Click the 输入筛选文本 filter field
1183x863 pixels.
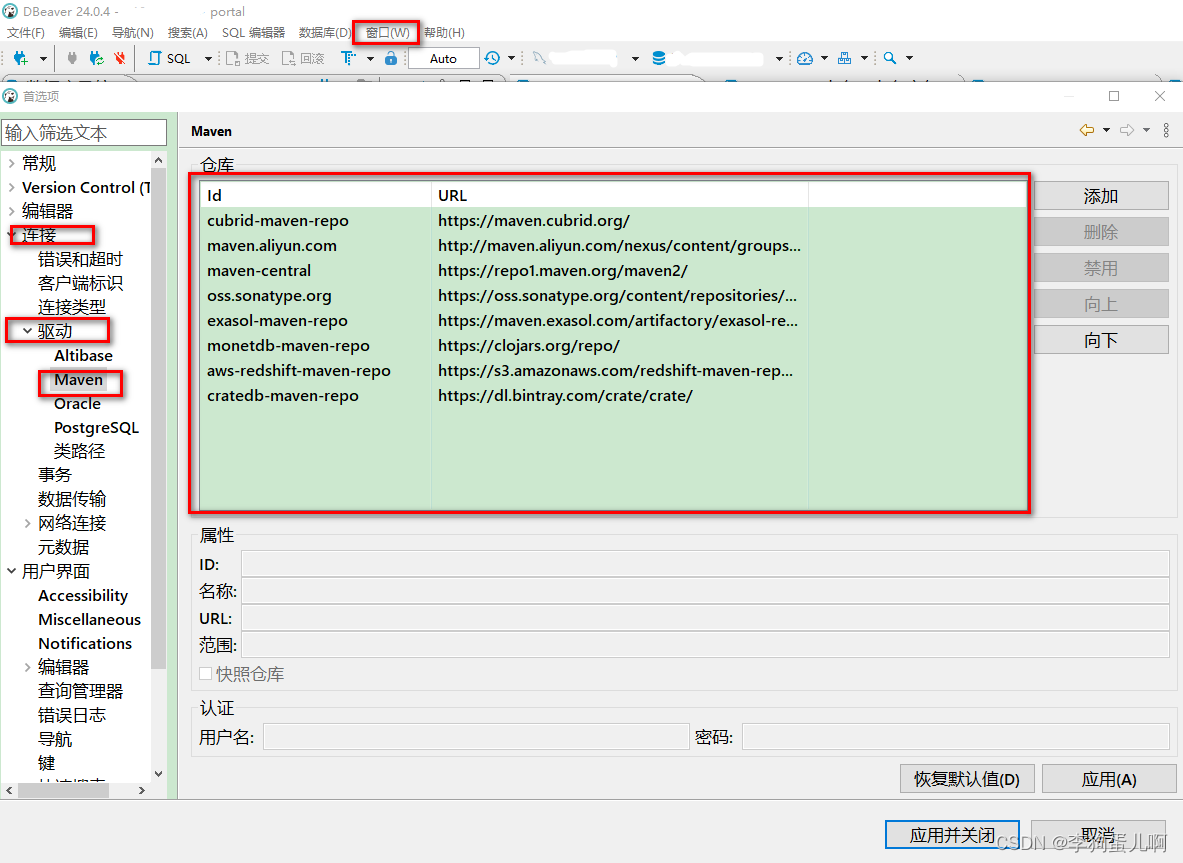pyautogui.click(x=84, y=133)
